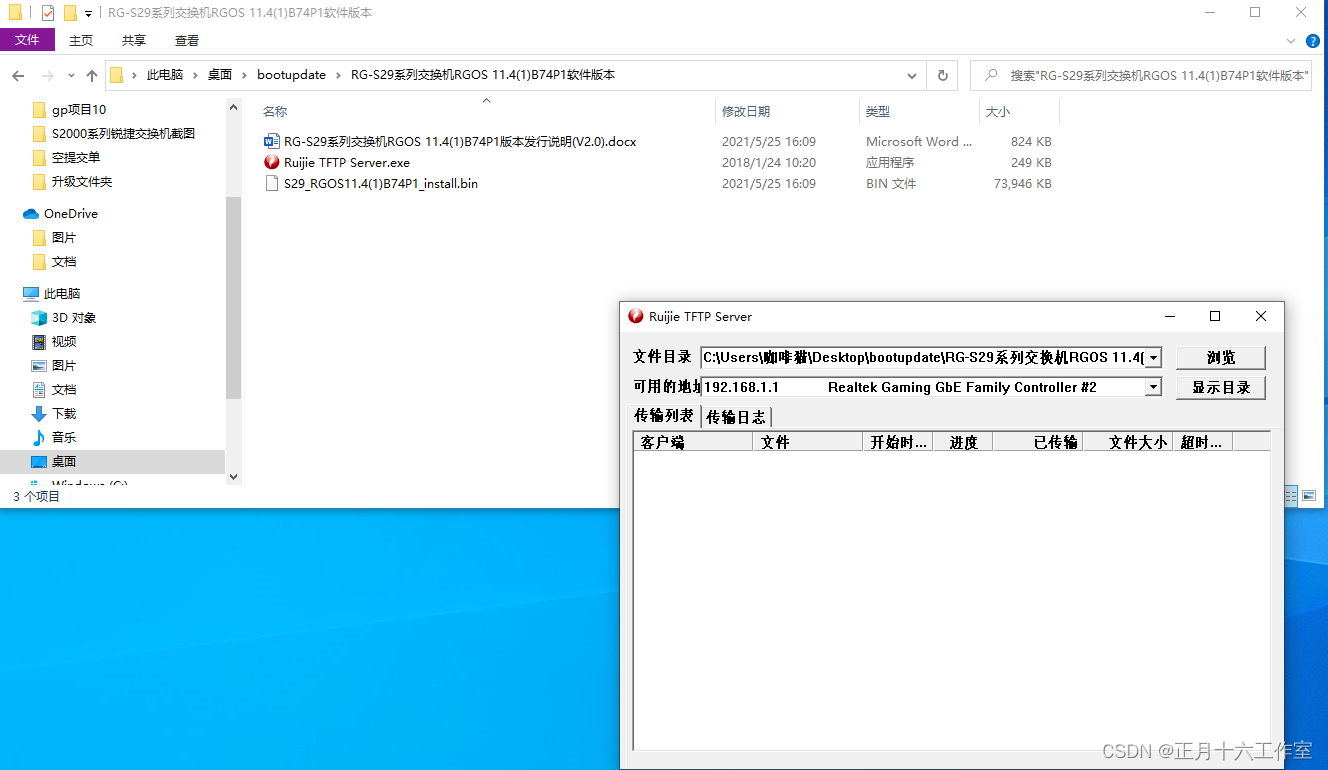Click the Properties checkmark icon in quick access toolbar
1328x770 pixels.
pos(48,13)
